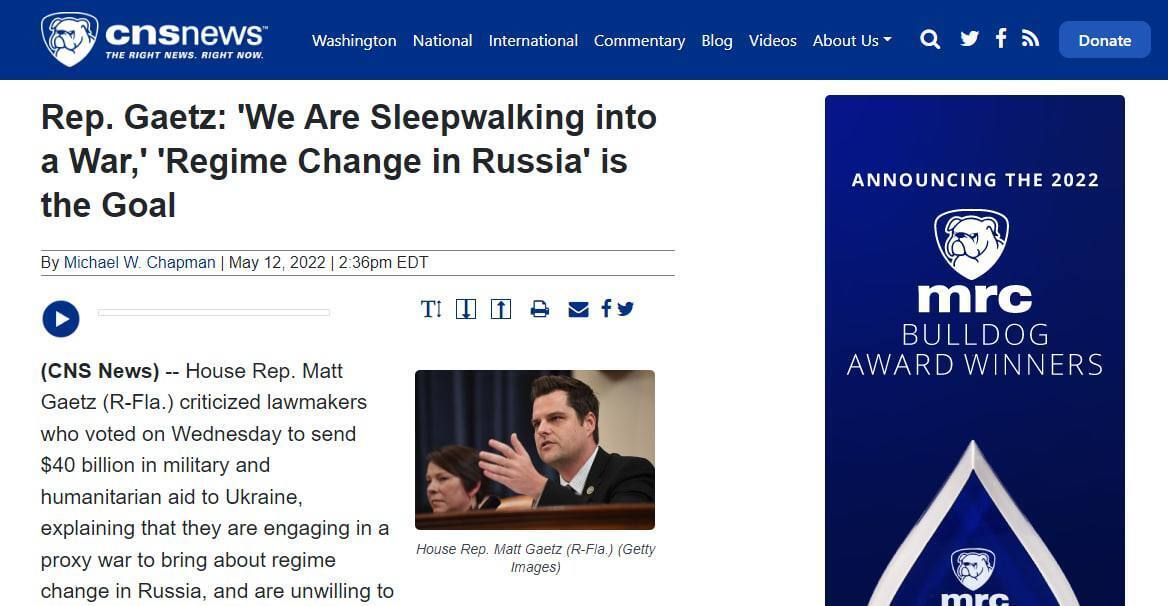Screen dimensions: 1168x606
Task: Share article on Facebook below byline
Action: [x=606, y=309]
